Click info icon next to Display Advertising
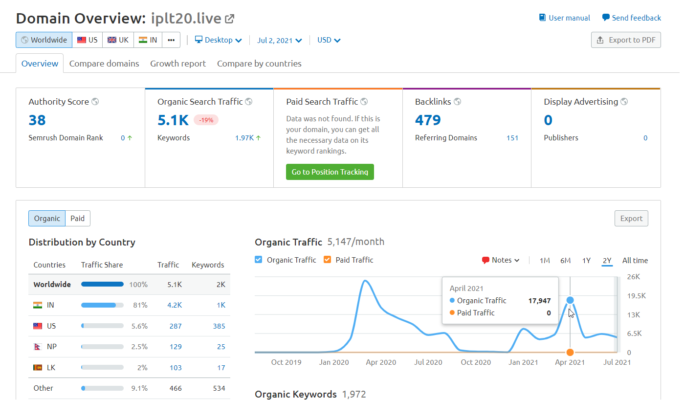 coord(624,102)
